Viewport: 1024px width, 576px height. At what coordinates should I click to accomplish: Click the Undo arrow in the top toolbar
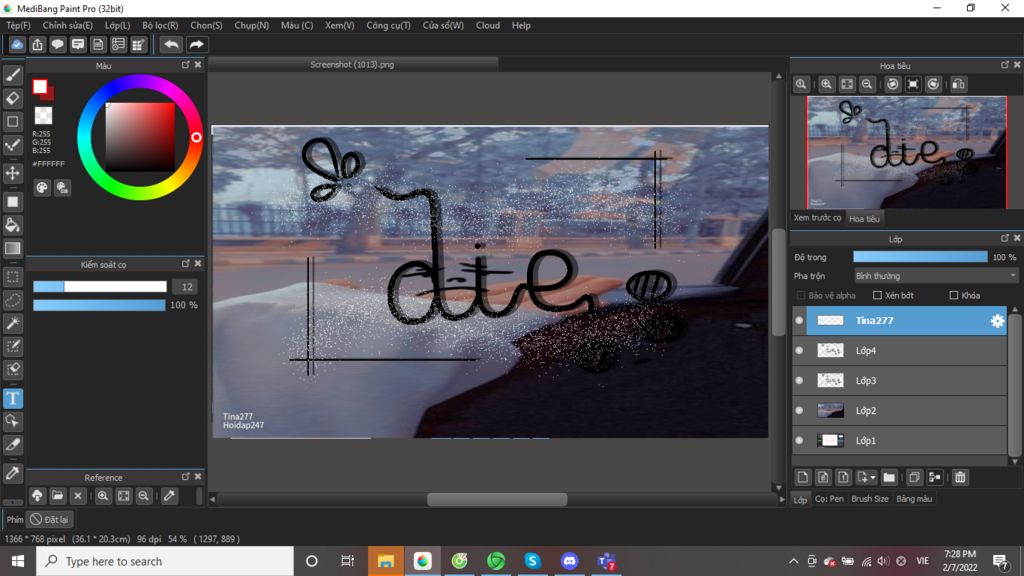click(x=171, y=44)
